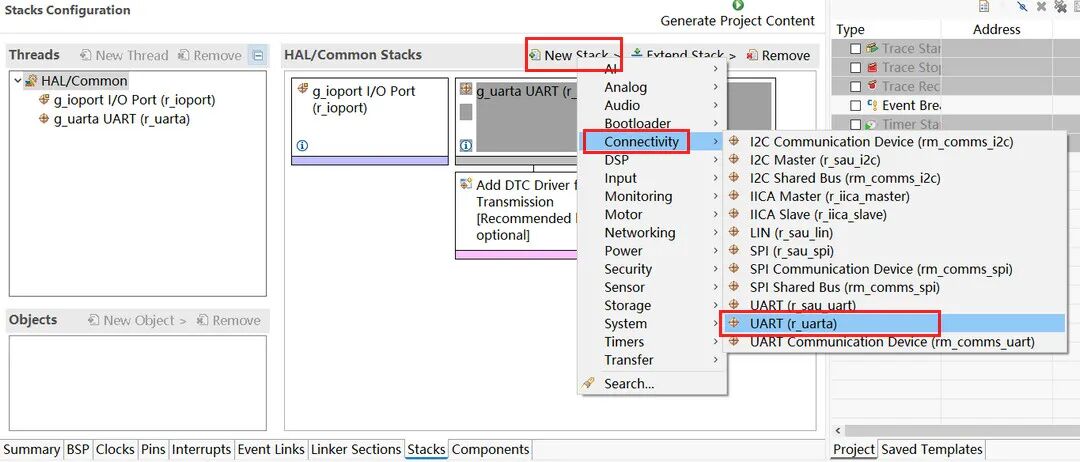Click the remove-all double X icon in right toolbar
Viewport: 1080px width, 462px height.
tap(1059, 7)
